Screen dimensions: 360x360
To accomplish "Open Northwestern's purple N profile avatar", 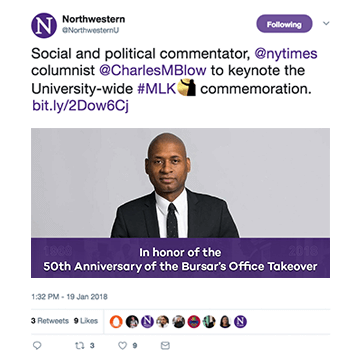I will coord(44,25).
